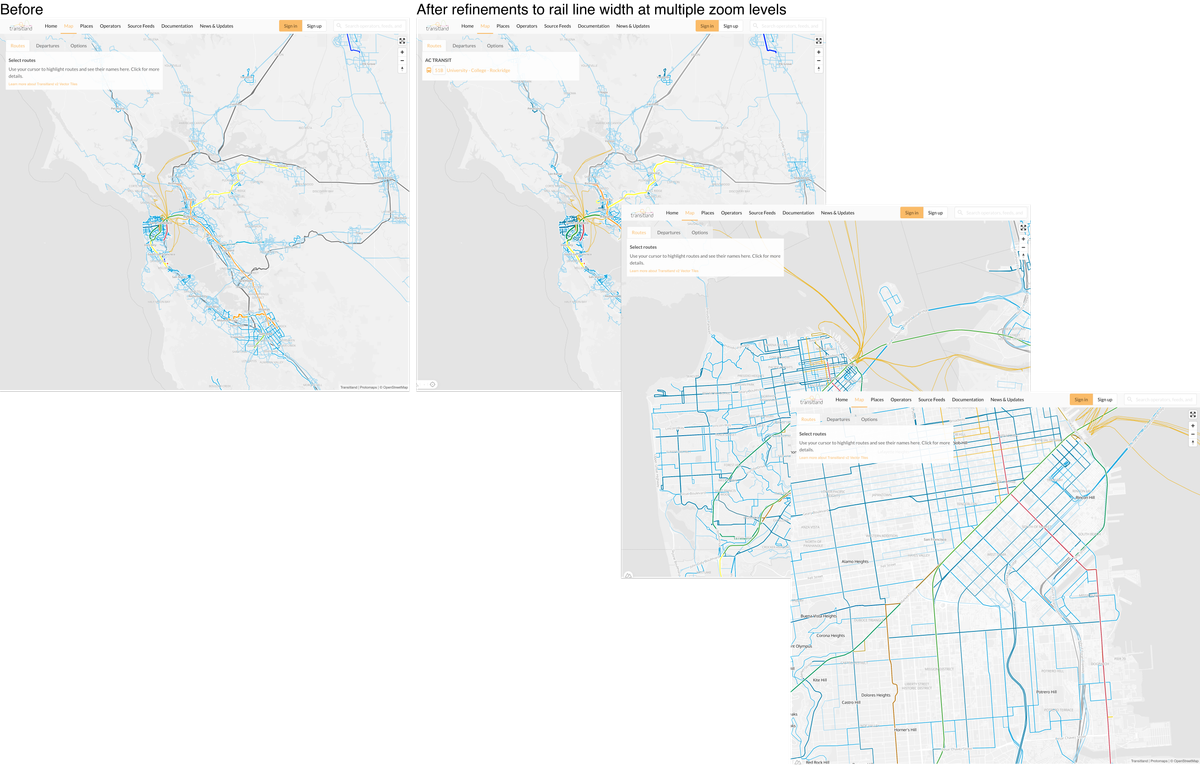Click the bus icon next to route 51B
1200x765 pixels.
point(430,70)
